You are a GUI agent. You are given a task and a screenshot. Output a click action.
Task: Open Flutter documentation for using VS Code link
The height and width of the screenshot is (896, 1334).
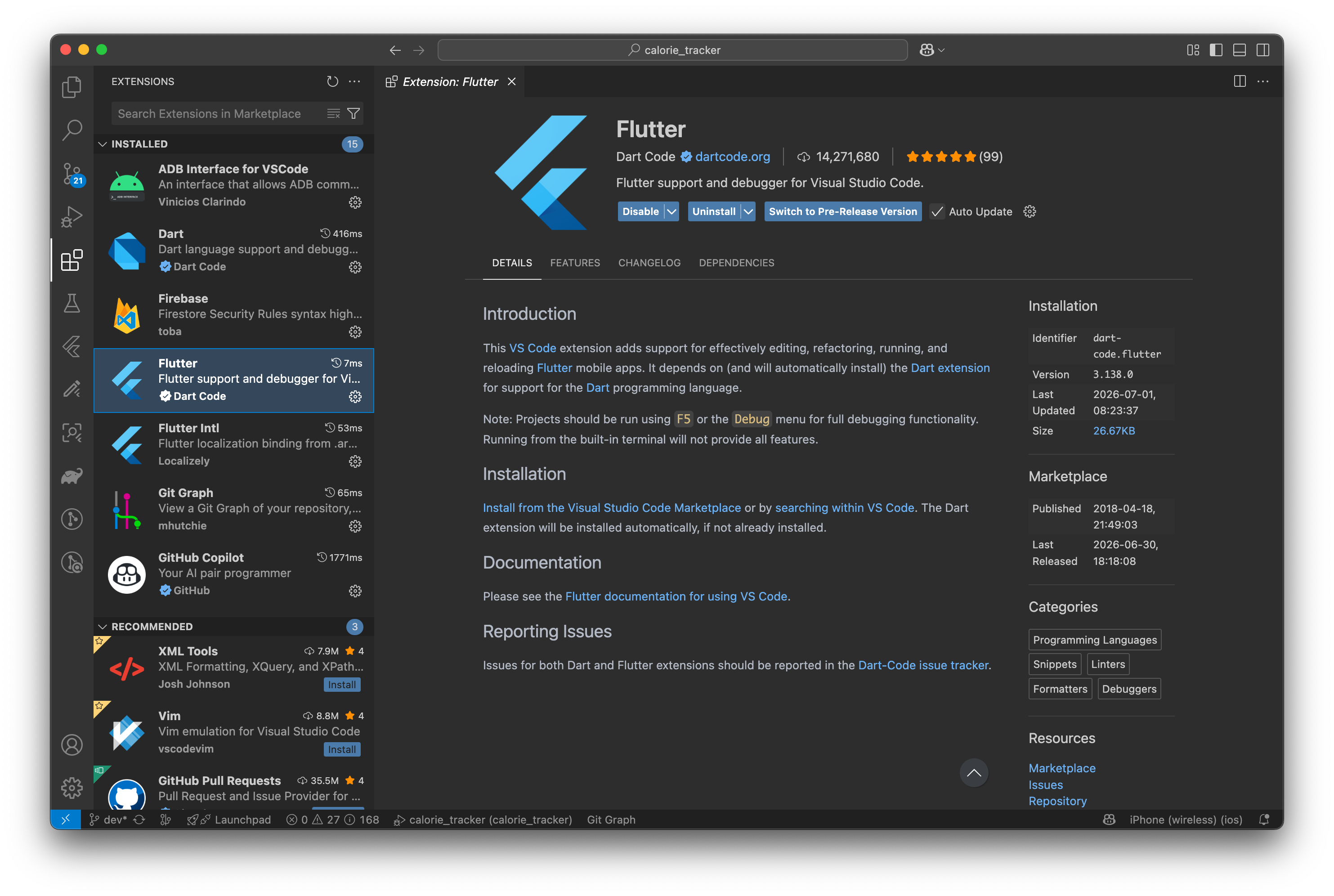tap(676, 596)
